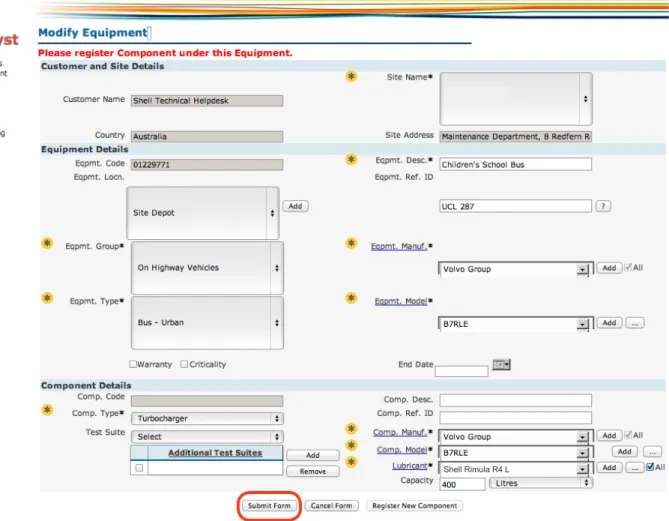Click the ellipsis button next to Lubricant Add
This screenshot has width=669, height=521.
635,468
